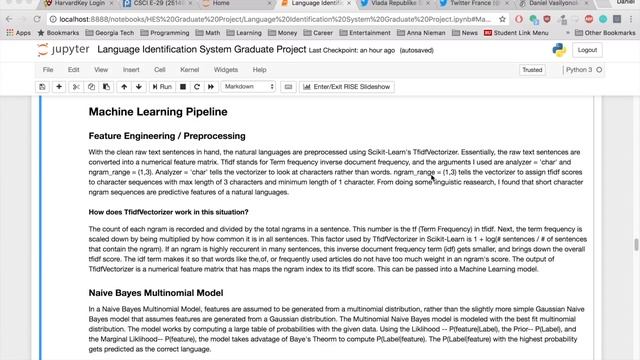Open the Edit menu
640x360 pixels.
coord(73,70)
